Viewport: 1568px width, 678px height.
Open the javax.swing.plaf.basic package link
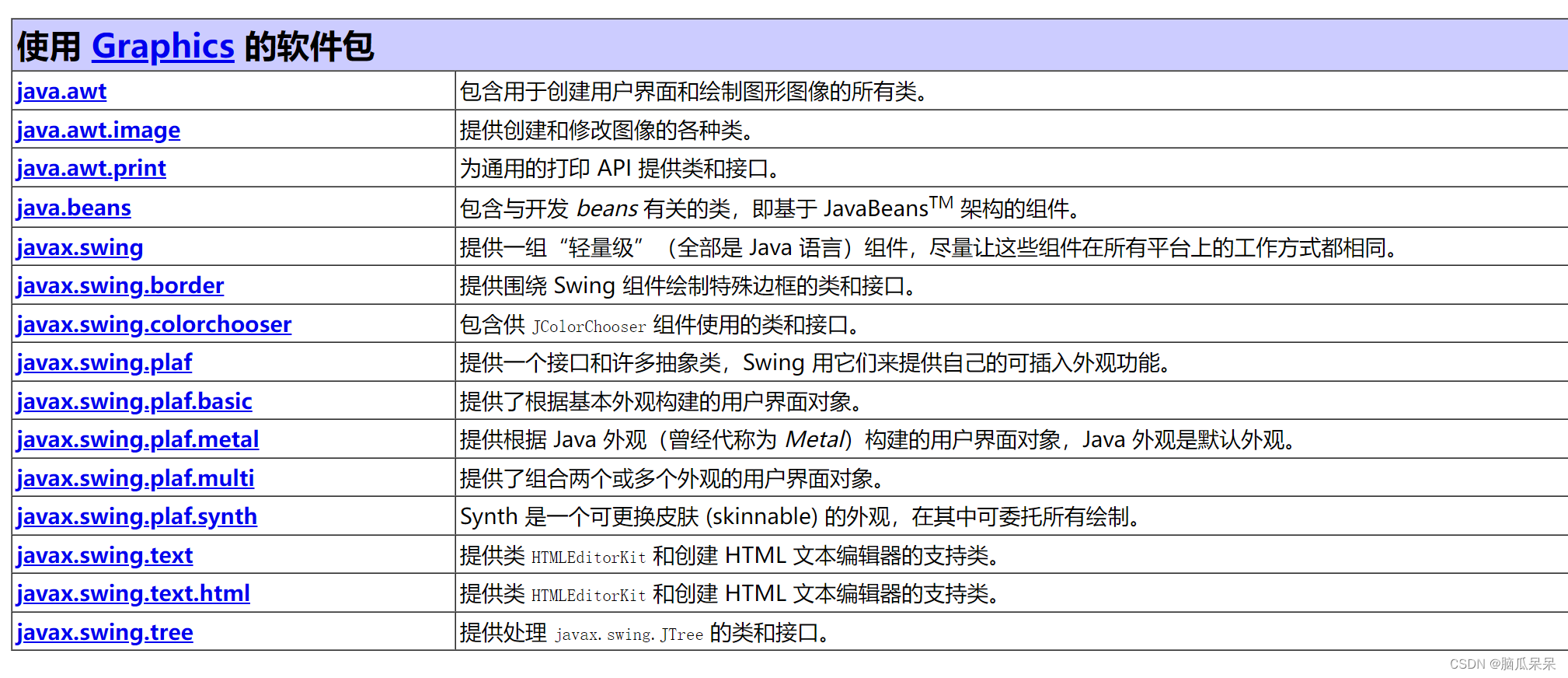coord(134,401)
